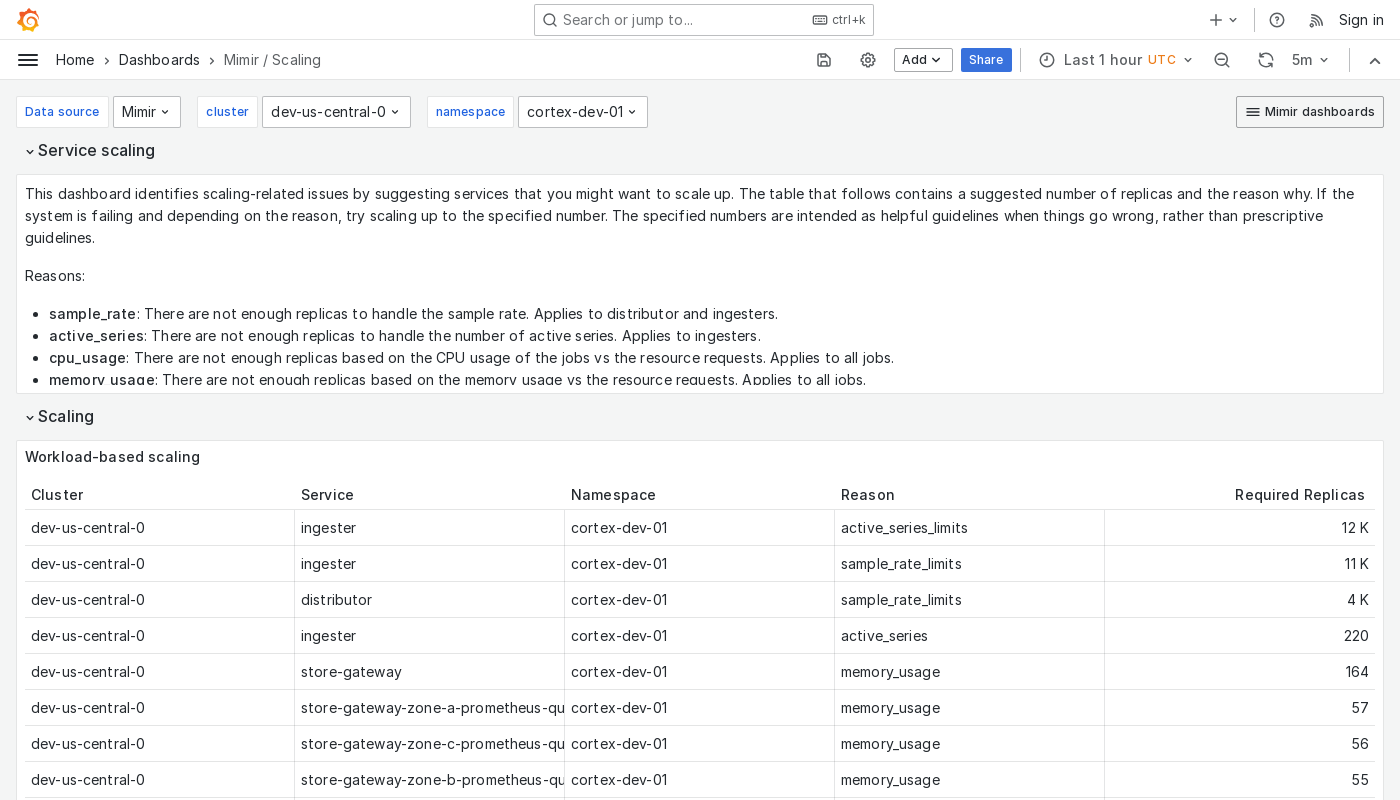The height and width of the screenshot is (800, 1400).
Task: Sort table by Cluster column header
Action: click(57, 495)
